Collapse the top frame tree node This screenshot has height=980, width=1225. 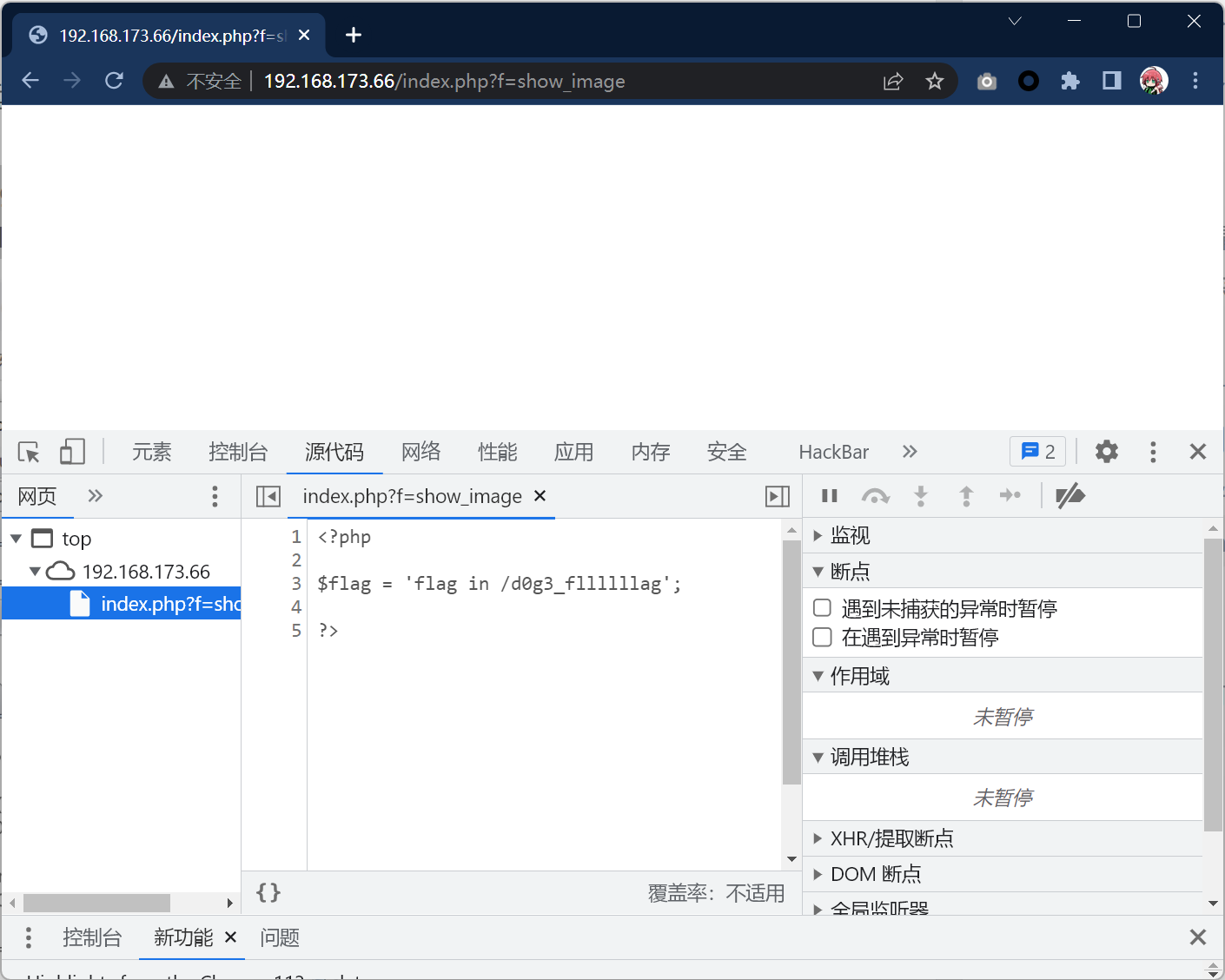[16, 539]
